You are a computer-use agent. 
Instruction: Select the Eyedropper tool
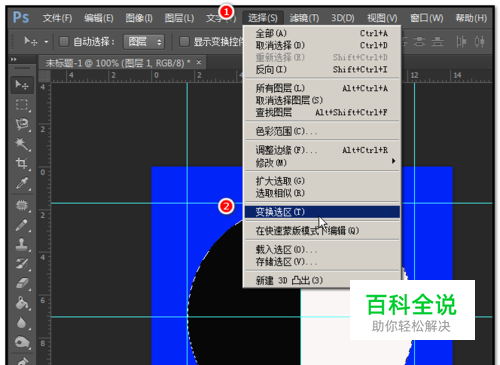point(22,184)
